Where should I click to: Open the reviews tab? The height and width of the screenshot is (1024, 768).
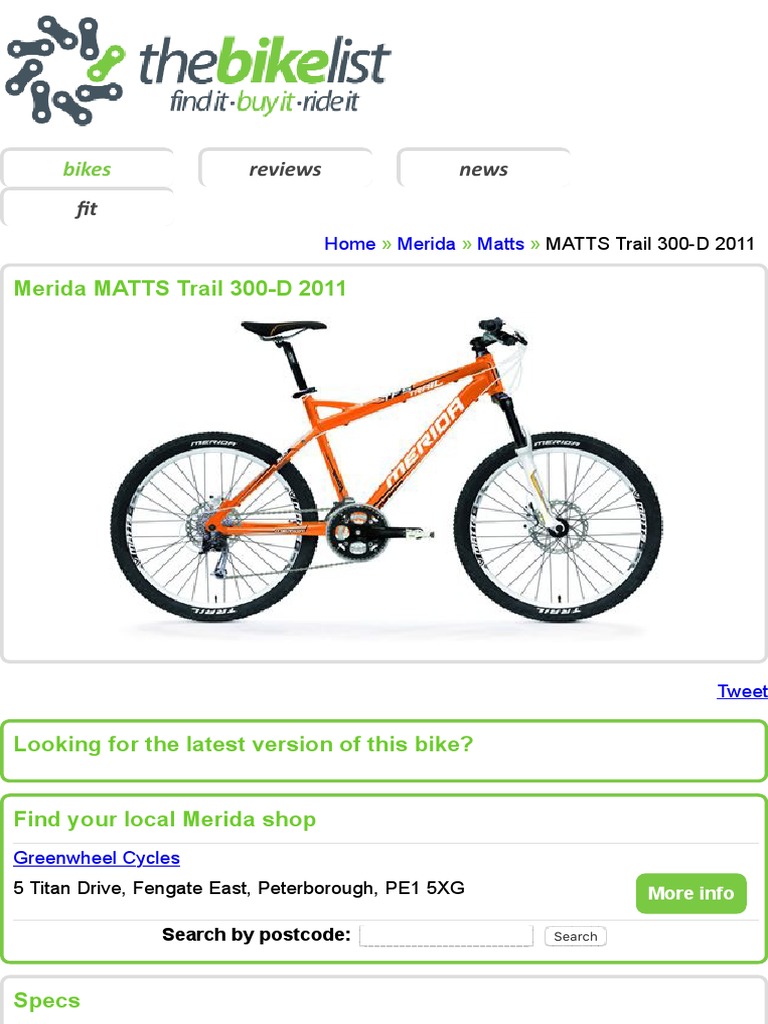(x=285, y=168)
